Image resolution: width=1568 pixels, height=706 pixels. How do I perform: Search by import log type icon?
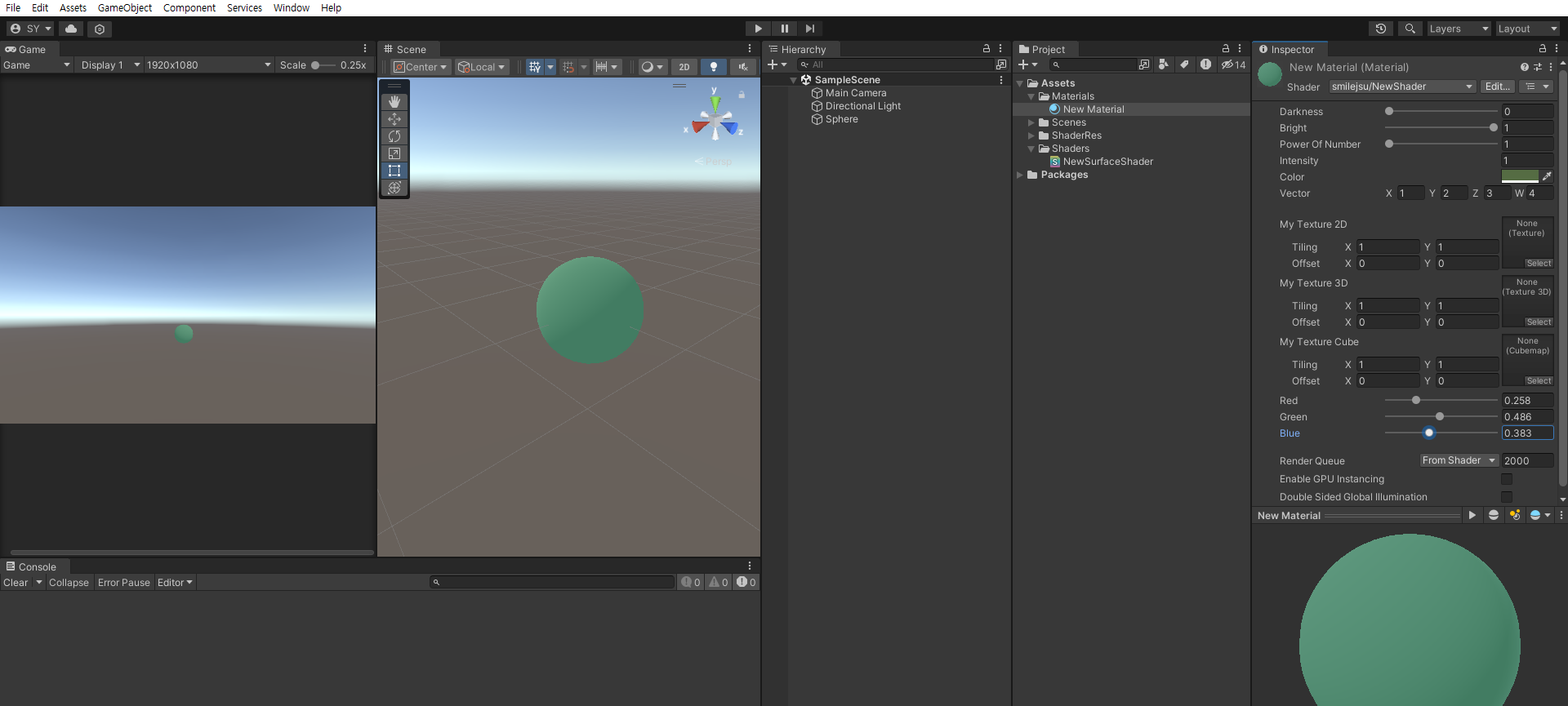[x=1205, y=64]
